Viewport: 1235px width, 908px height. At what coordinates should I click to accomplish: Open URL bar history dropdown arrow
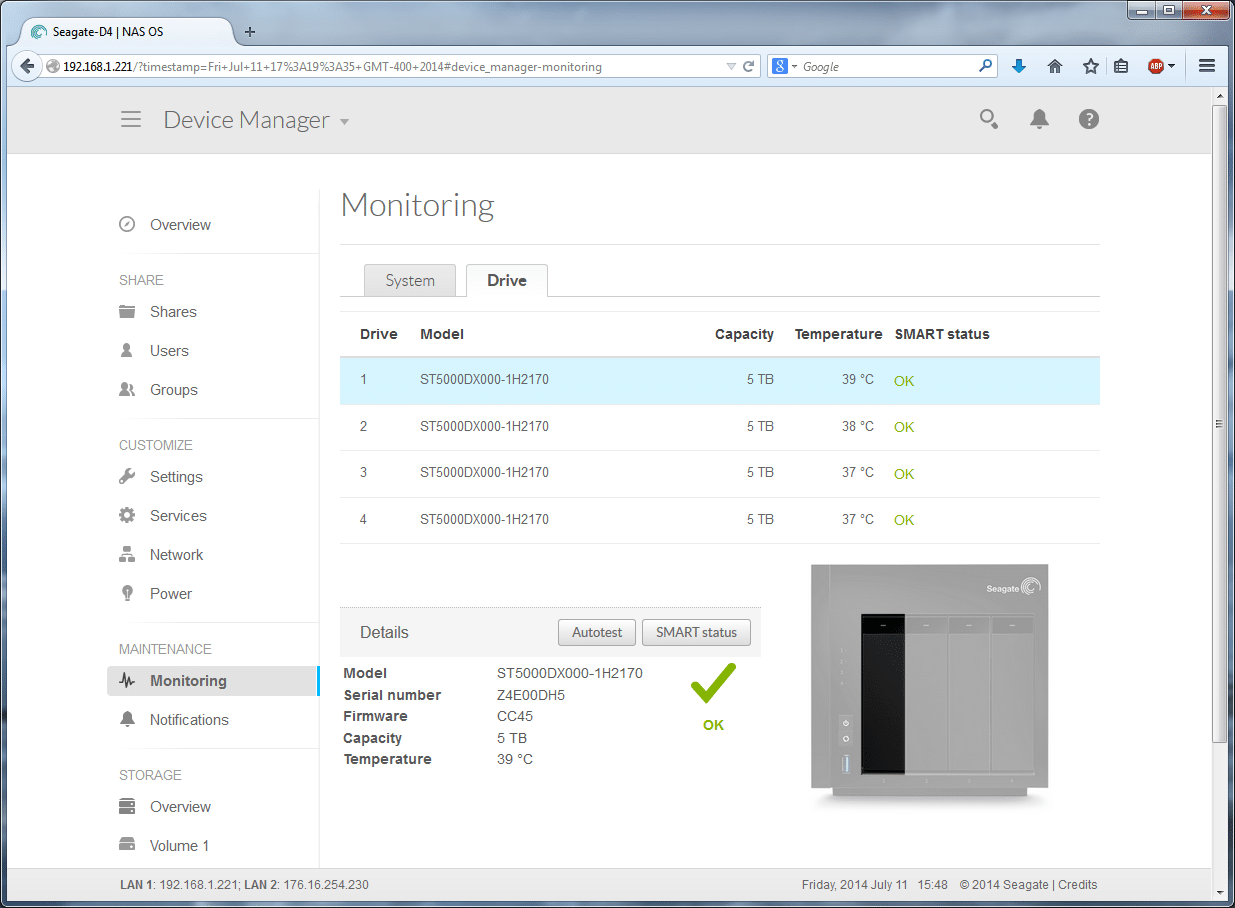coord(731,67)
